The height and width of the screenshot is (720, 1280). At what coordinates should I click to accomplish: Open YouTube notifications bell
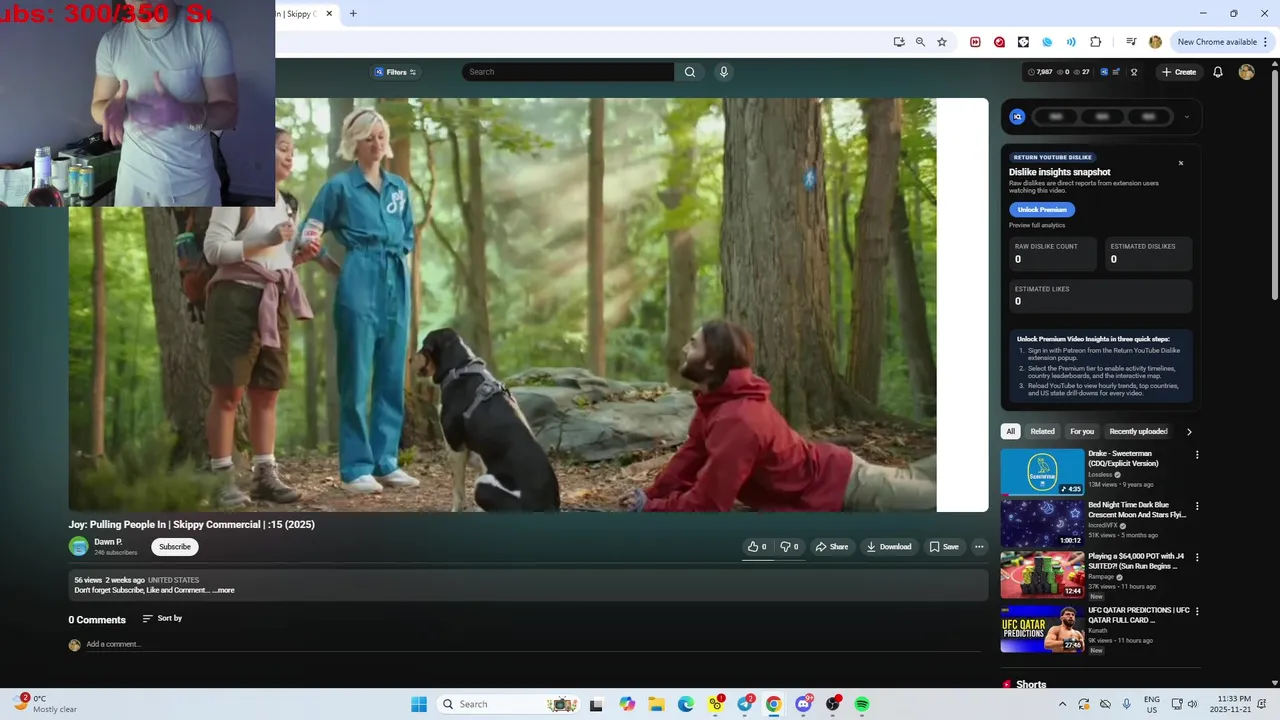coord(1218,72)
